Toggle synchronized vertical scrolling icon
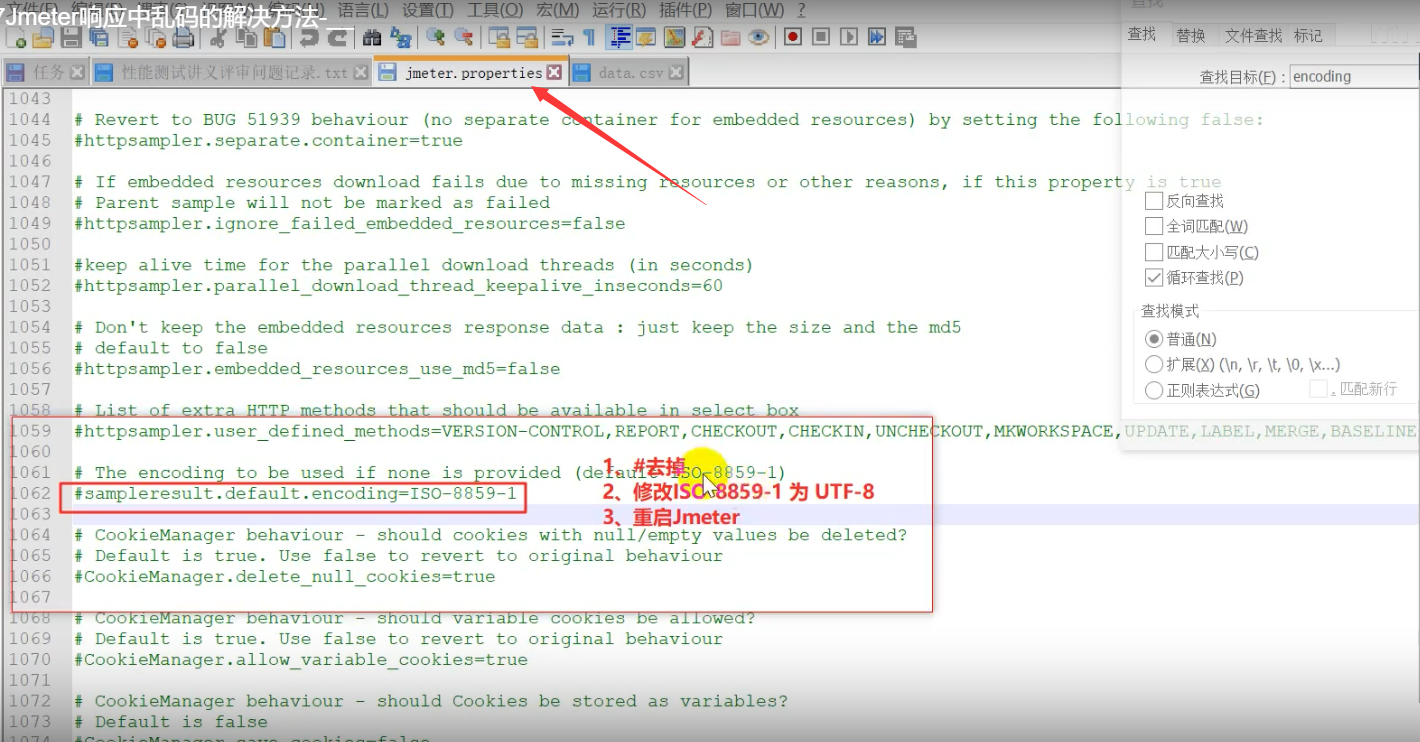The image size is (1420, 742). 500,38
